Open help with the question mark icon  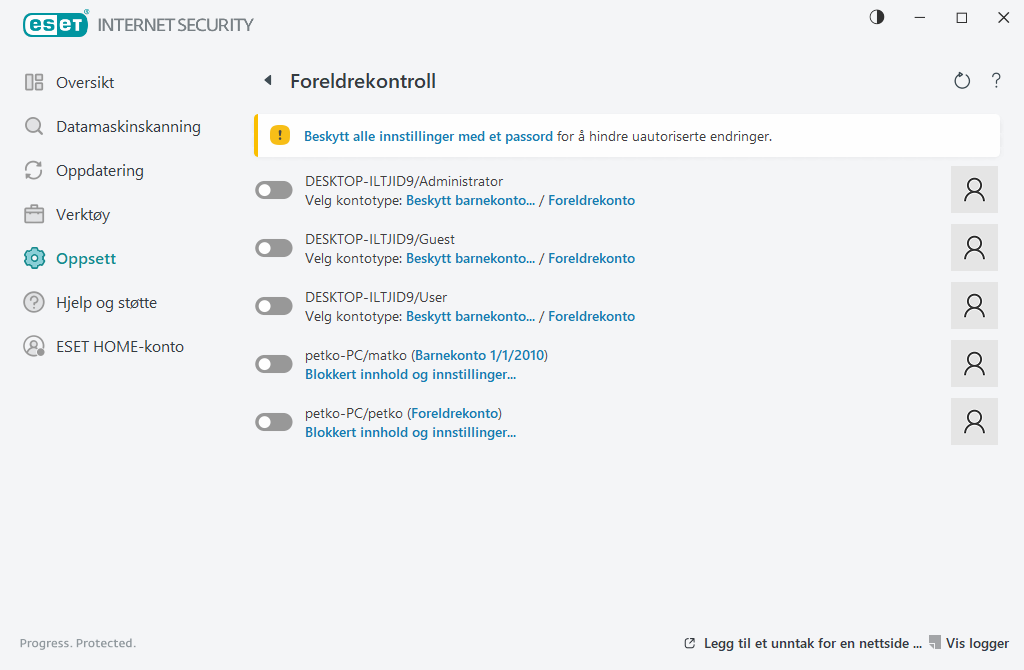coord(996,80)
